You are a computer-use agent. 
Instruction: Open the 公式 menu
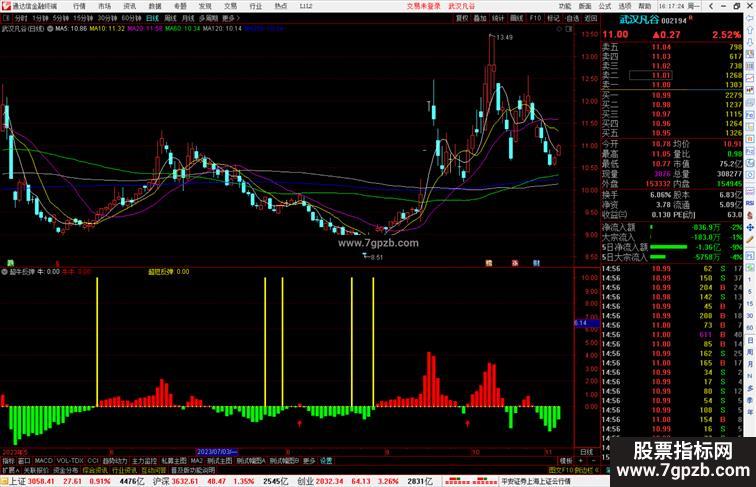coord(605,6)
